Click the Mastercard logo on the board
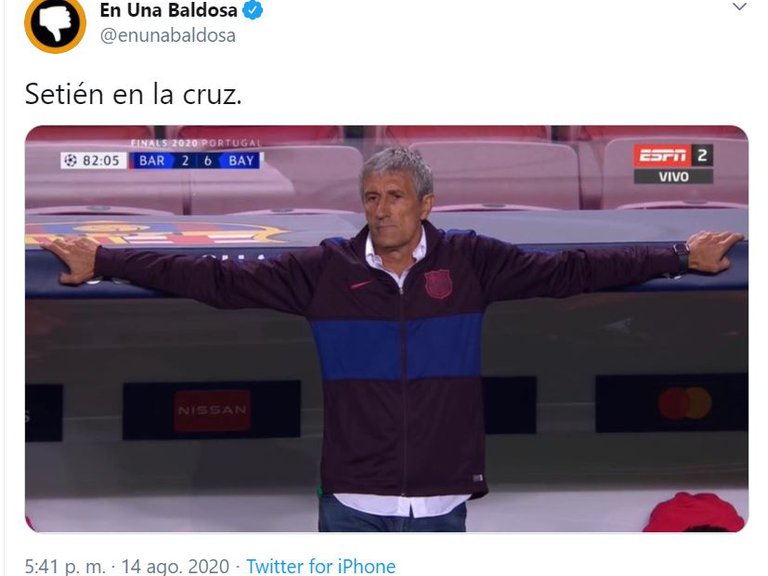Screen dimensions: 768x576 [685, 403]
